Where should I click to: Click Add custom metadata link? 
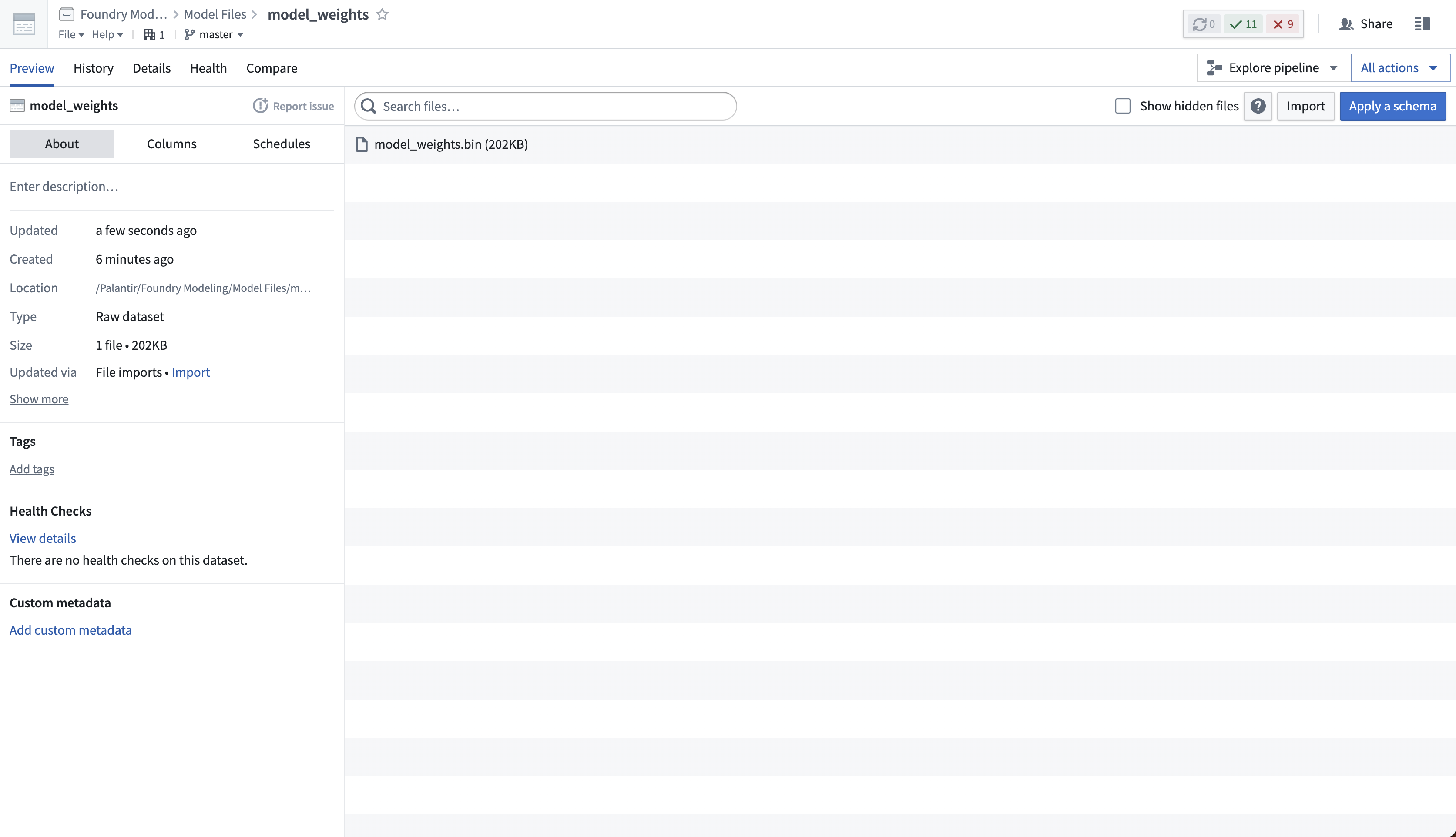click(x=71, y=630)
